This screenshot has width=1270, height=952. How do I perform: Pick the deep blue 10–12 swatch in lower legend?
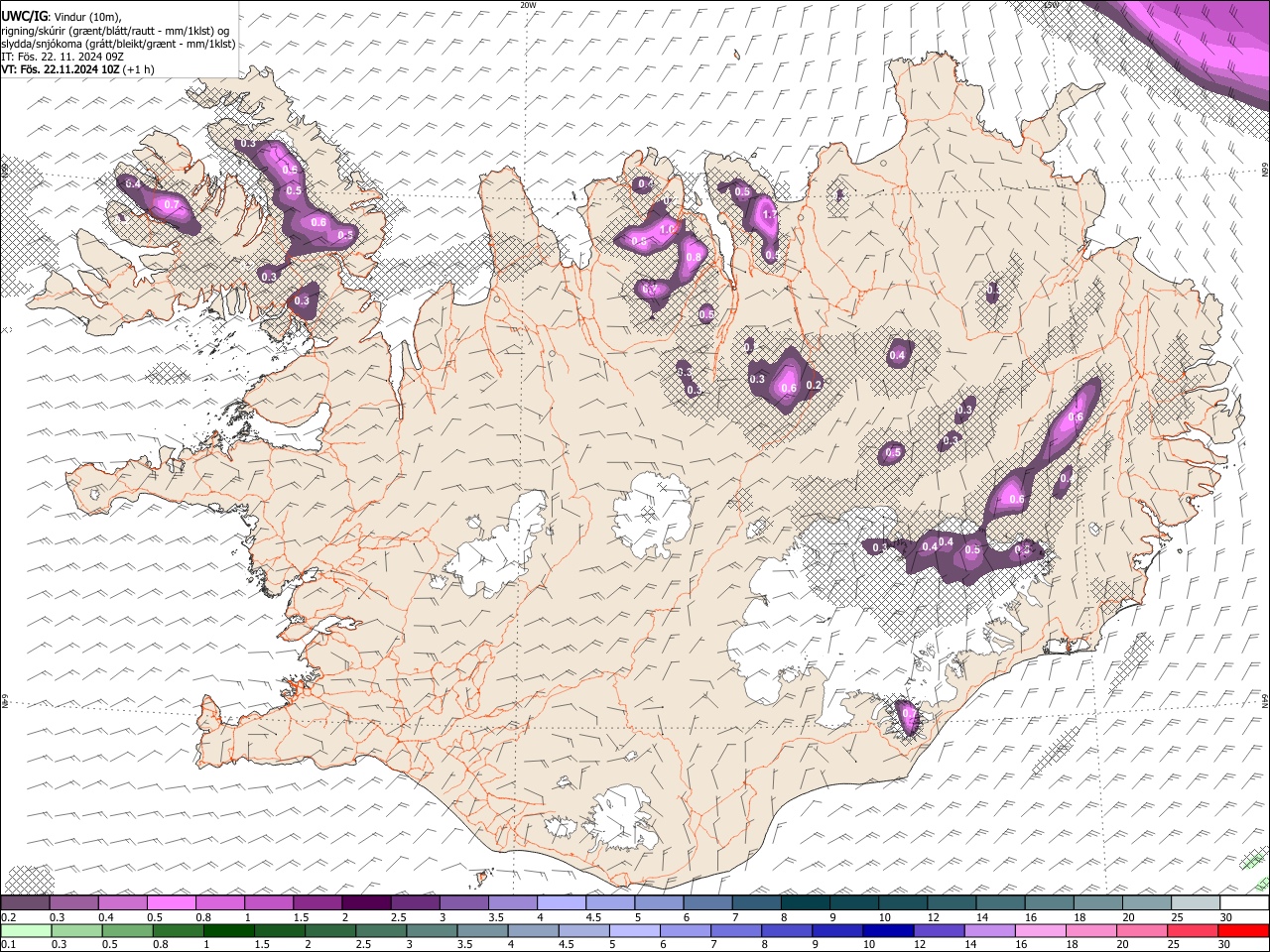click(x=886, y=930)
